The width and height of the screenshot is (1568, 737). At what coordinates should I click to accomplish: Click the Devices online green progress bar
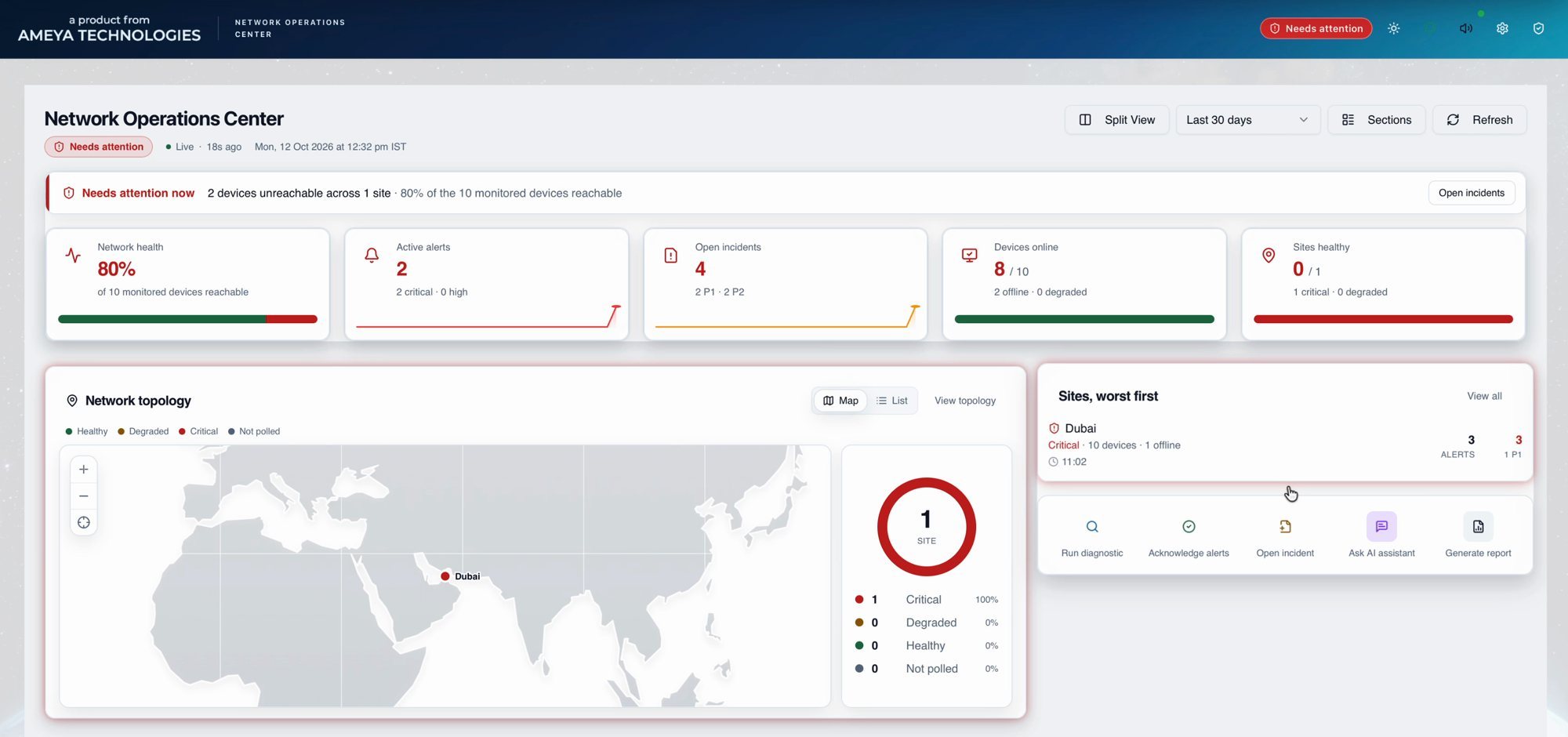pyautogui.click(x=1084, y=319)
